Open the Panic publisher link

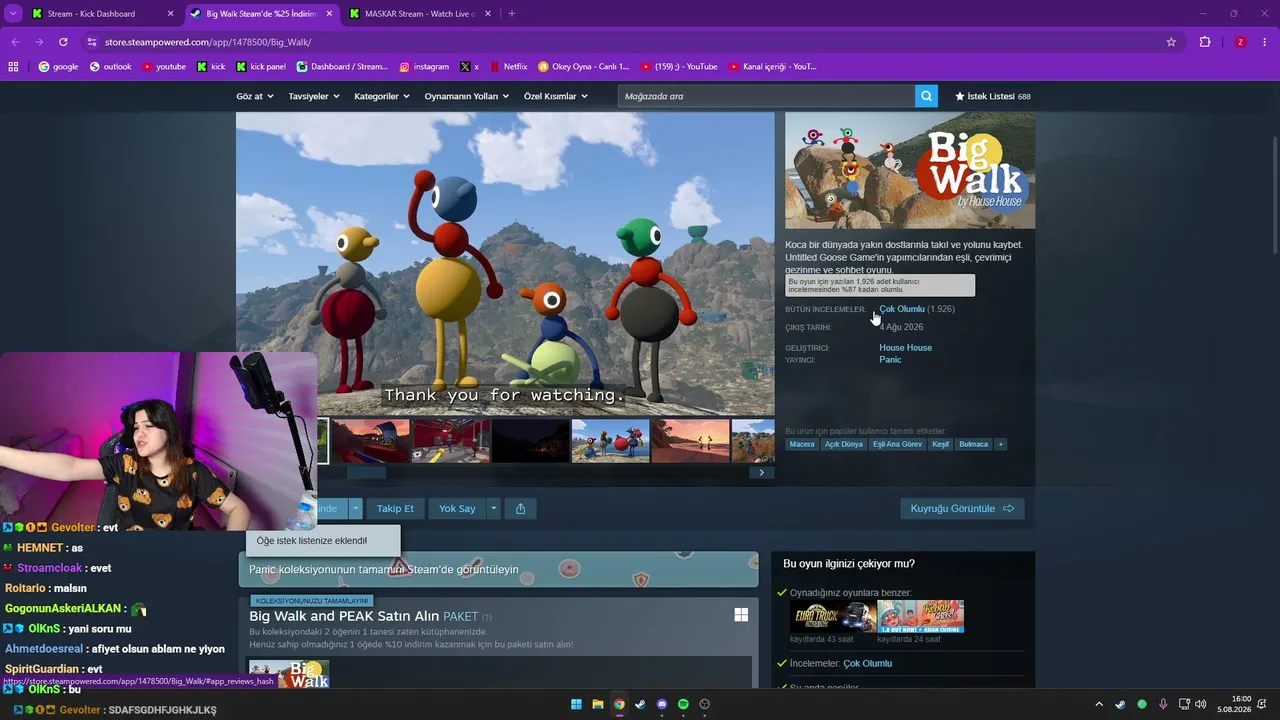pos(890,360)
